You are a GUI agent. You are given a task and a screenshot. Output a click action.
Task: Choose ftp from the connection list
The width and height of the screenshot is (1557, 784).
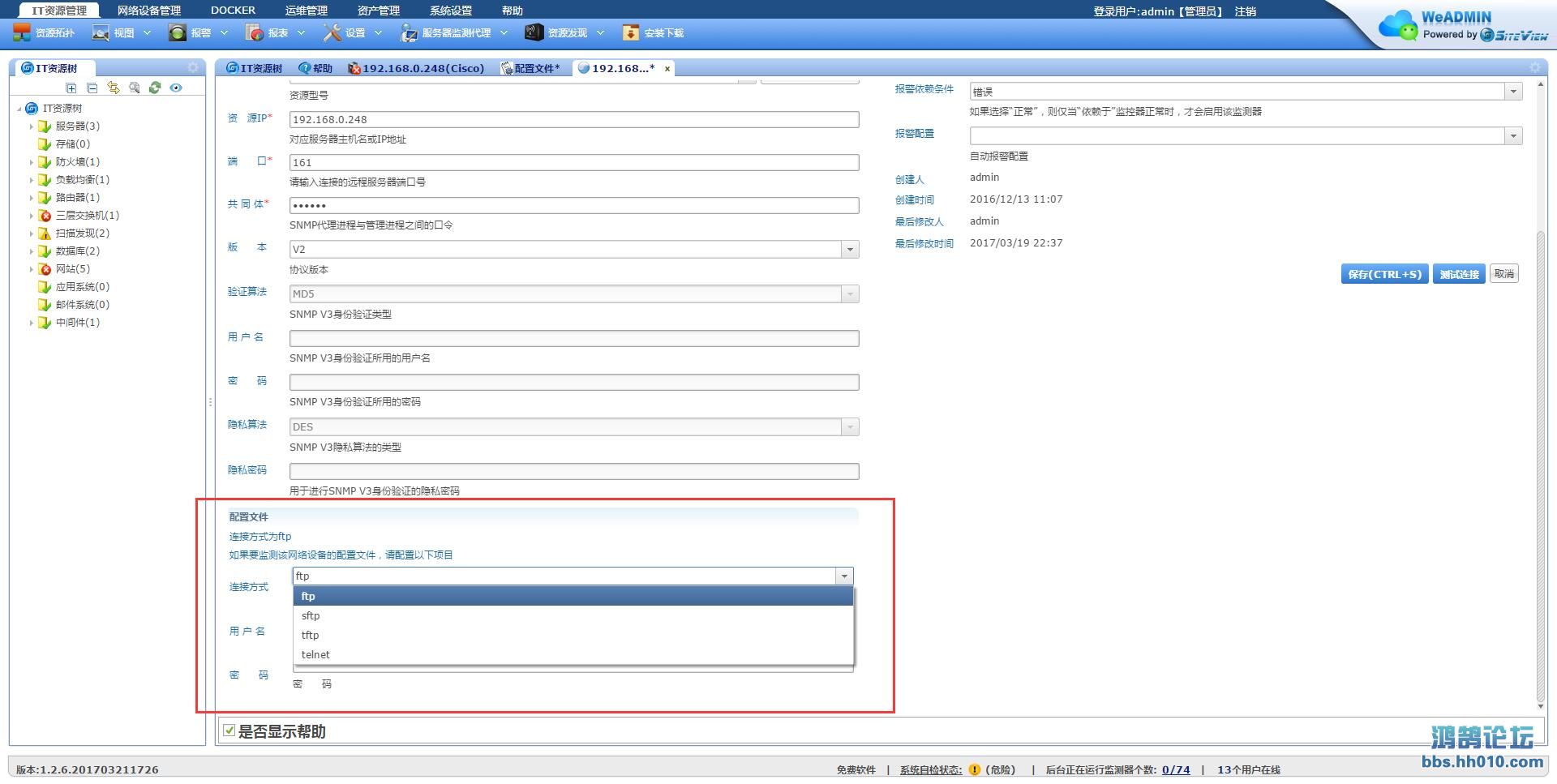573,596
